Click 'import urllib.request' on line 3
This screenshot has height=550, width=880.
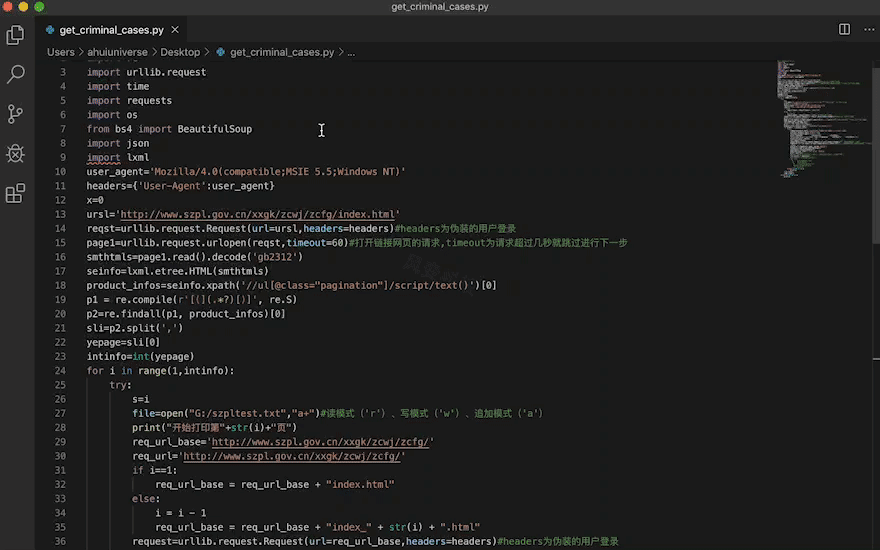pos(146,72)
